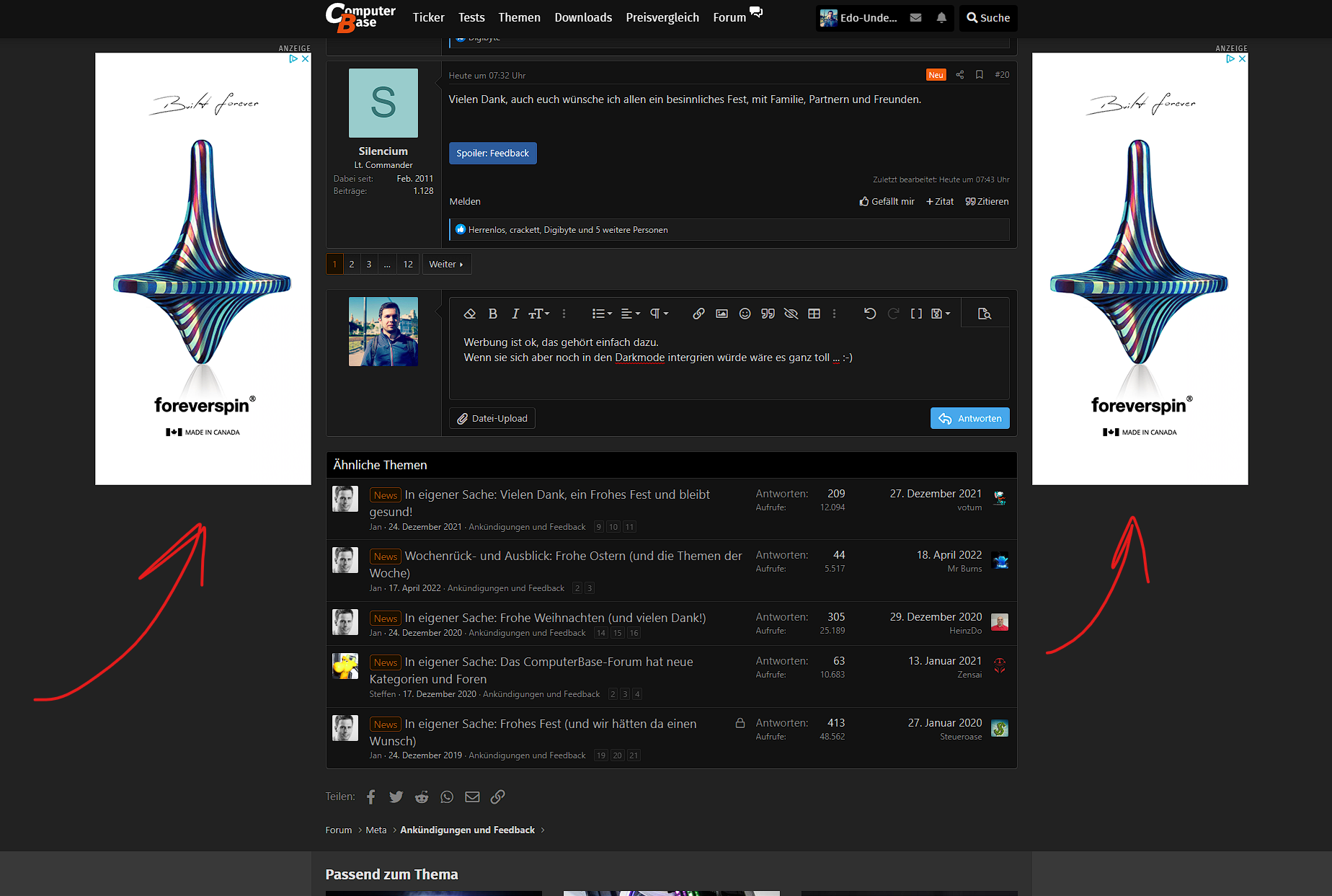Open the text alignment dropdown
Image resolution: width=1332 pixels, height=896 pixels.
[x=630, y=313]
